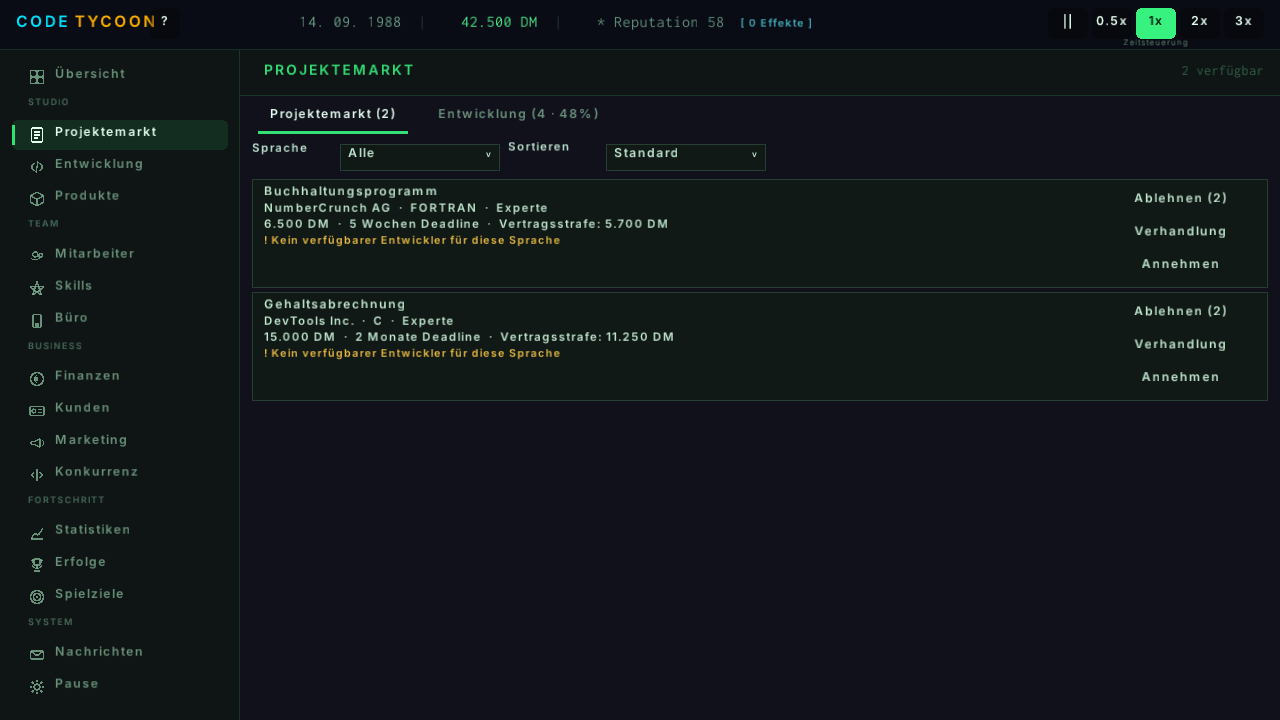Click the Statistiken chart icon
Screen dimensions: 1280x720
37,533
